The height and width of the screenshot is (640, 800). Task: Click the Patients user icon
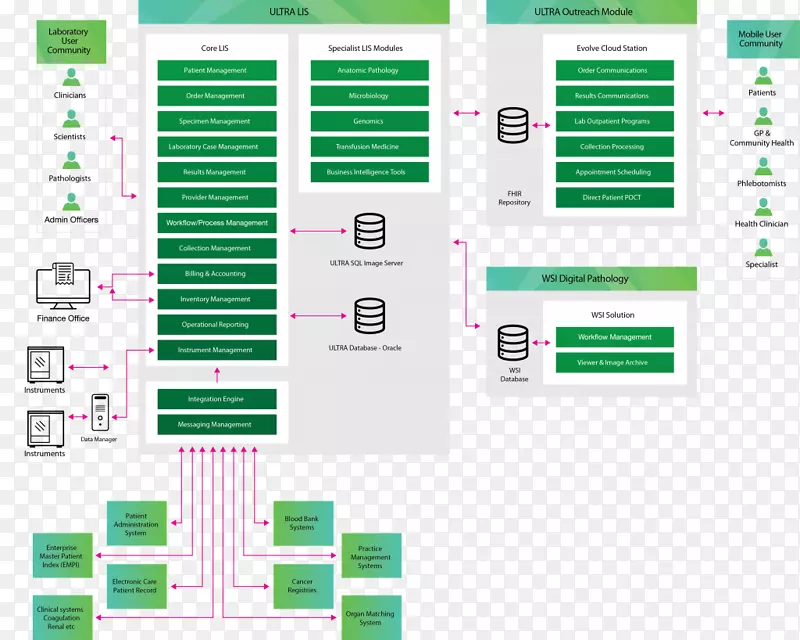[763, 76]
